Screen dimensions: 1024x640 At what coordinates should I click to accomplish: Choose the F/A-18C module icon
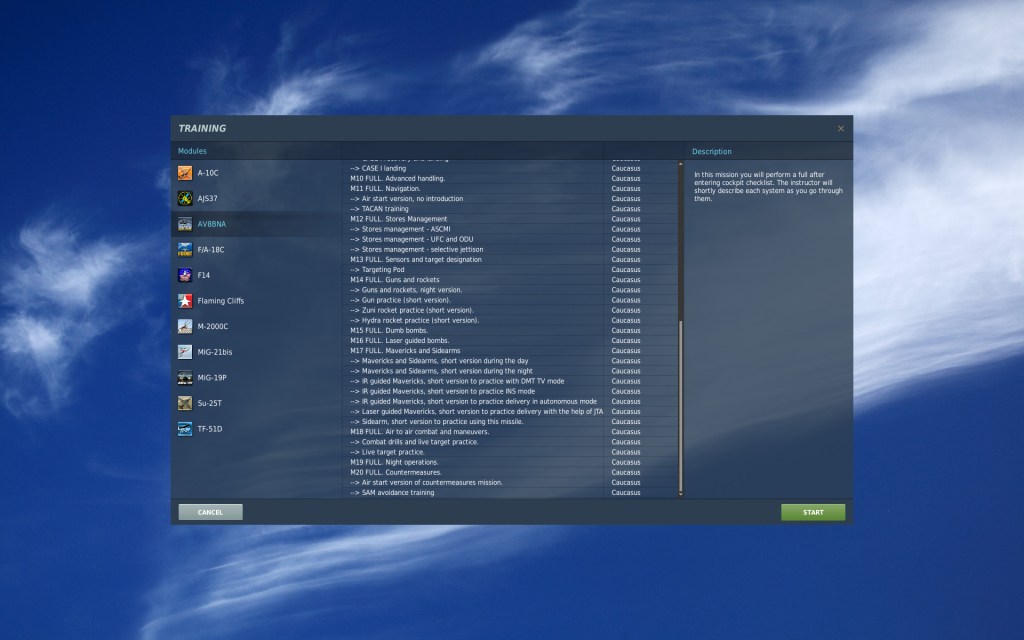185,249
